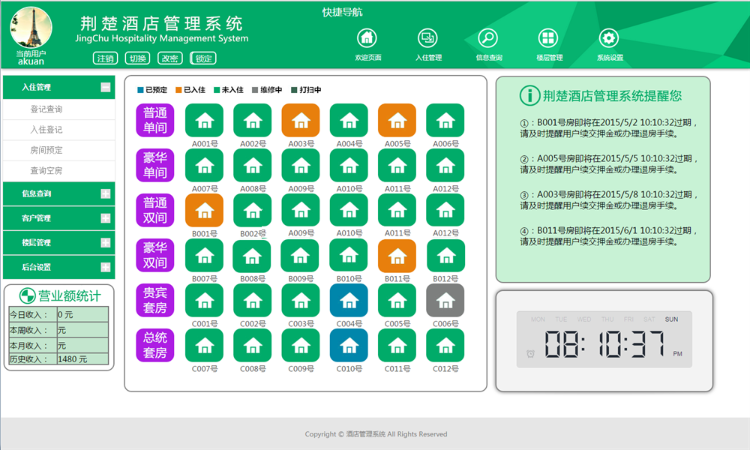This screenshot has height=450, width=750.
Task: Open the orange room B011 icon
Action: click(x=397, y=255)
